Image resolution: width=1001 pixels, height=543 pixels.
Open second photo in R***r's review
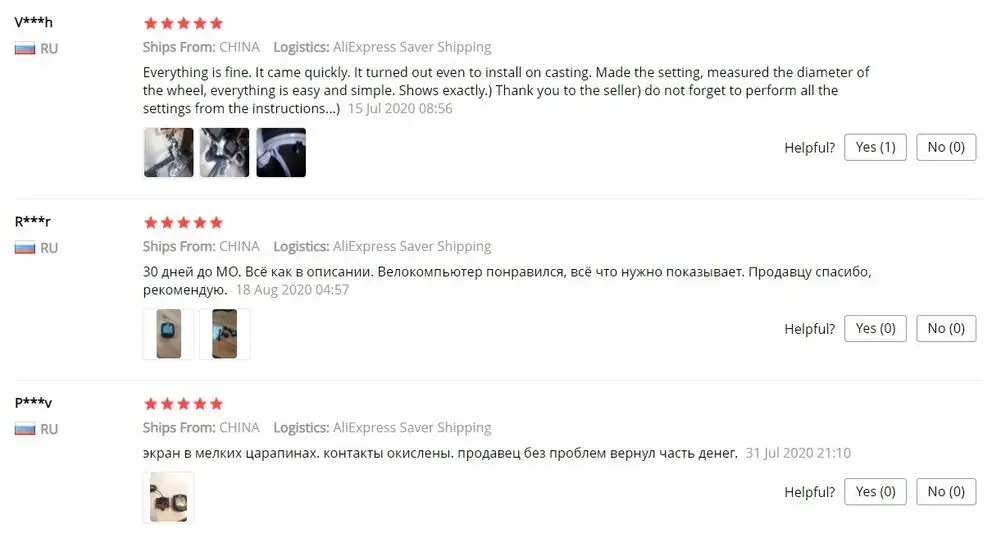pyautogui.click(x=225, y=334)
